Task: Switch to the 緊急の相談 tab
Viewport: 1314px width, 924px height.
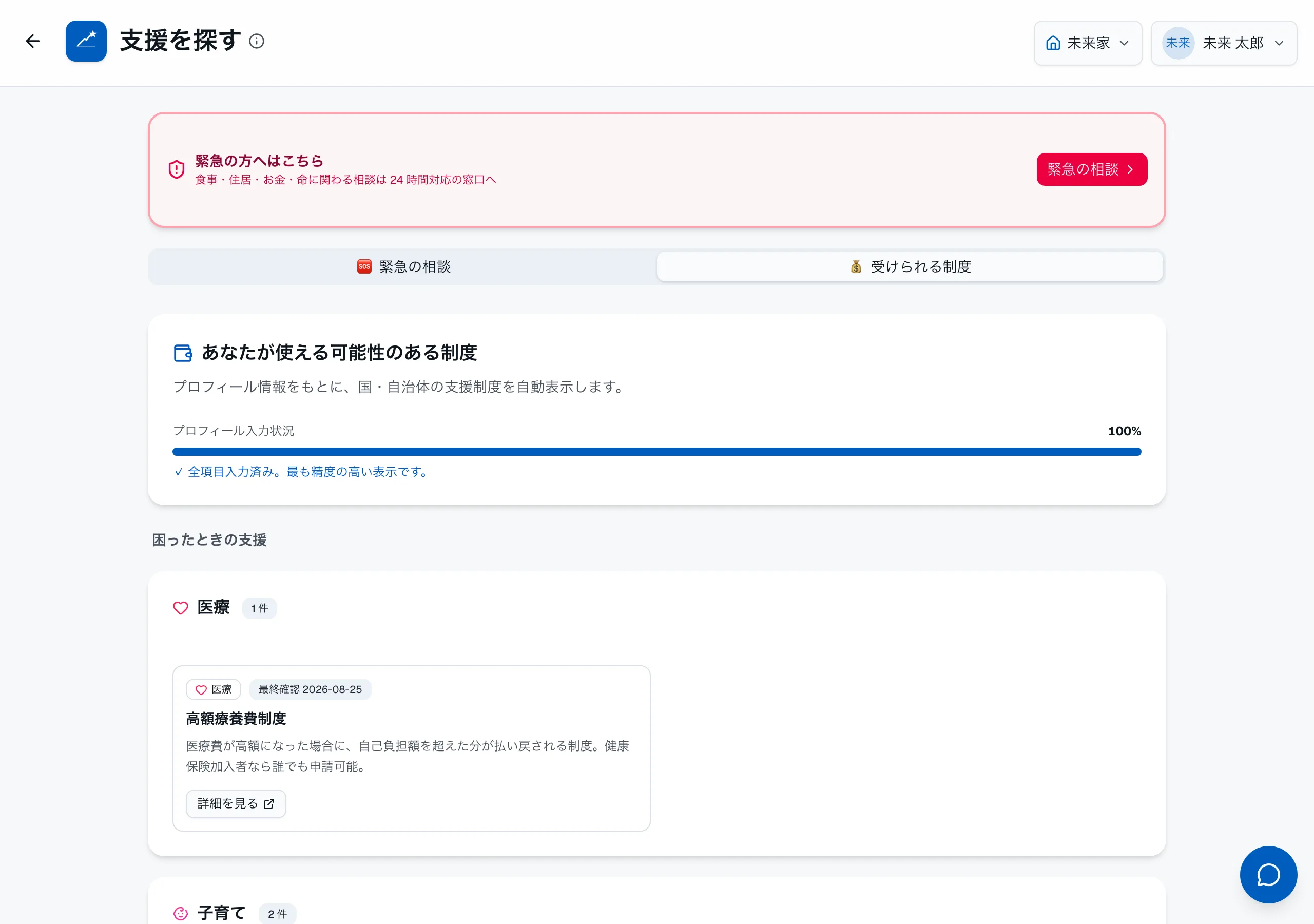Action: [x=403, y=267]
